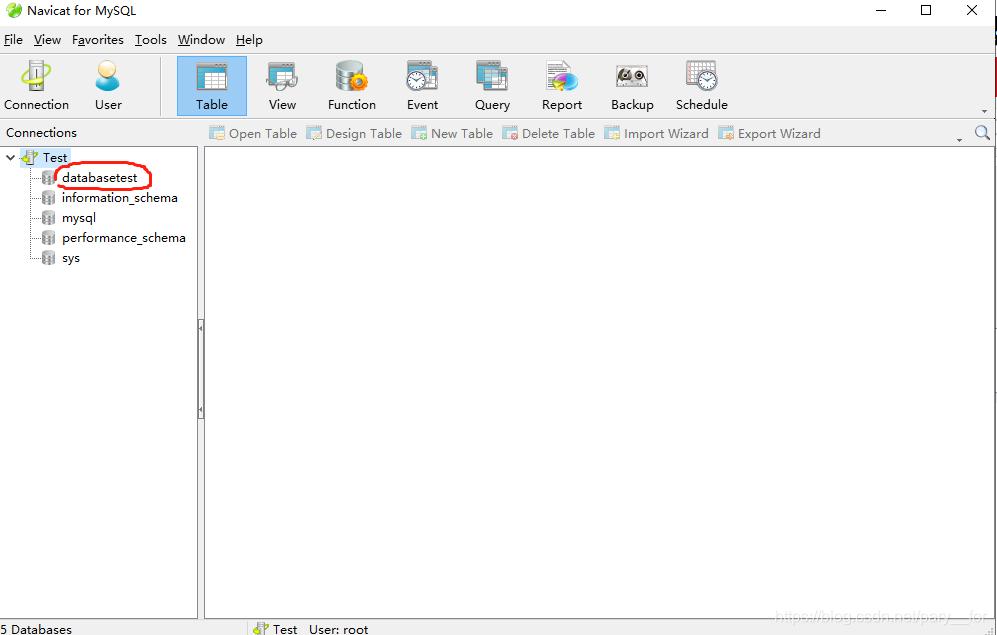997x635 pixels.
Task: Open the Backup toolbar icon
Action: point(632,85)
